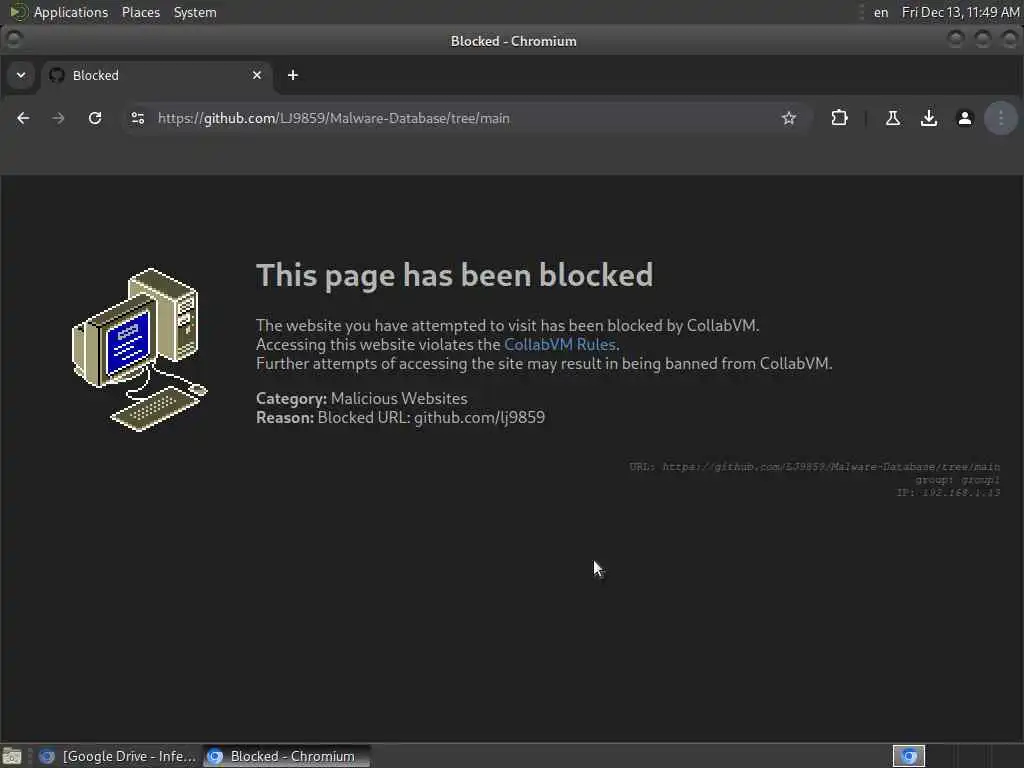Switch to Google Drive taskbar window
The width and height of the screenshot is (1024, 768).
click(118, 756)
